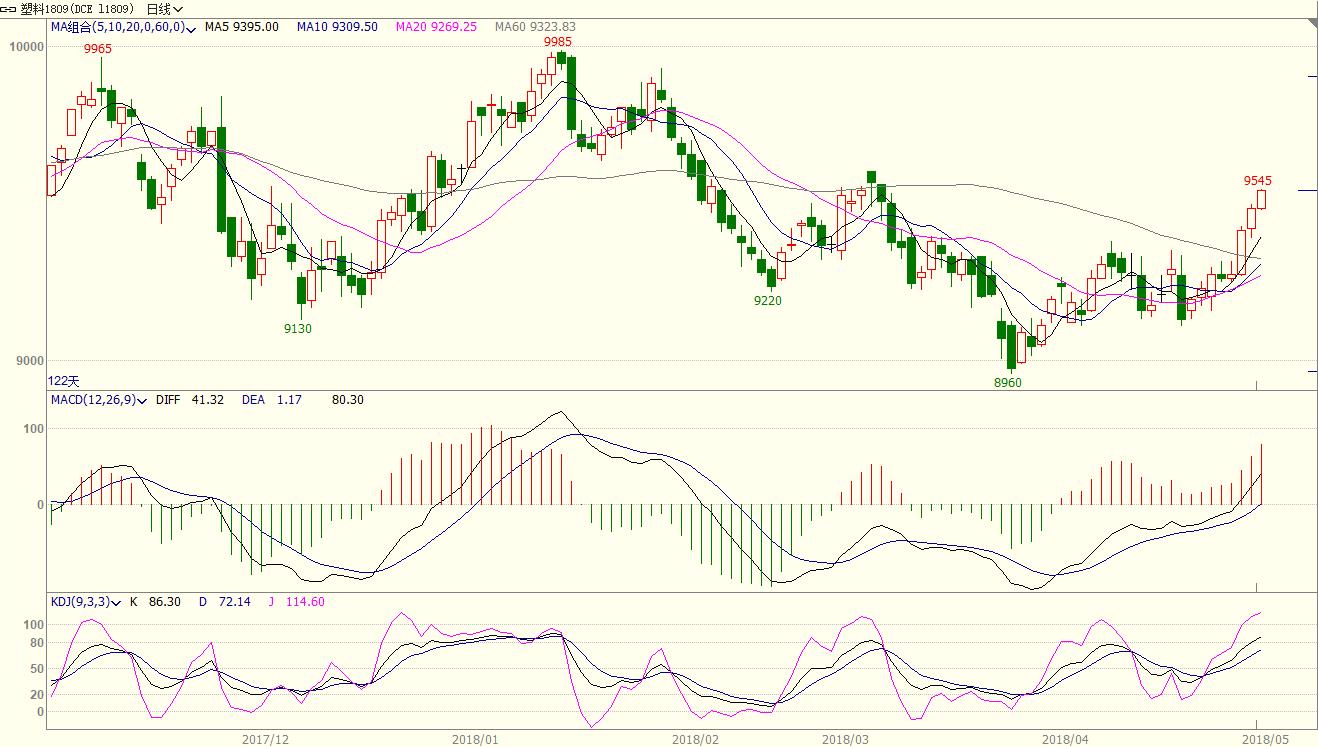Click the chain link icon before 塑料1809
The width and height of the screenshot is (1318, 747).
click(9, 8)
